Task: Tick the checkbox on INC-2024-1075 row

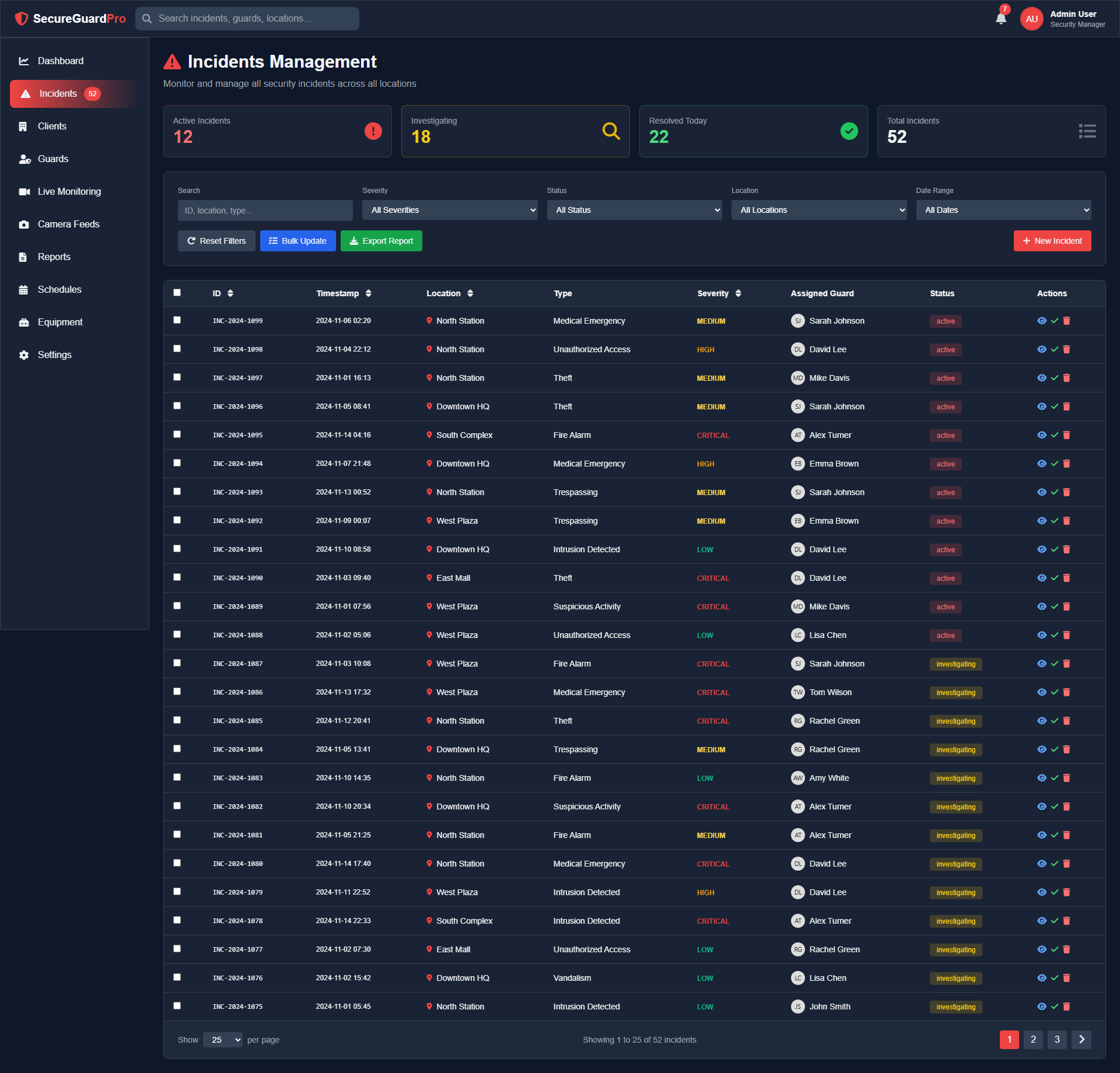Action: click(177, 1006)
